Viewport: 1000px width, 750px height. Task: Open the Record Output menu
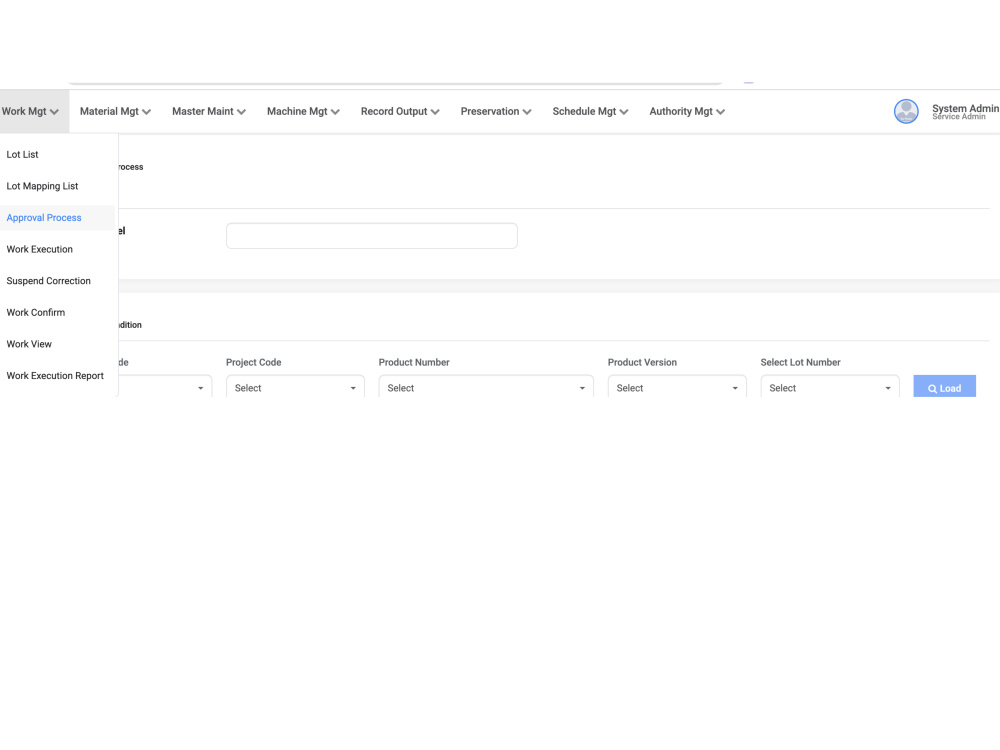pos(401,112)
